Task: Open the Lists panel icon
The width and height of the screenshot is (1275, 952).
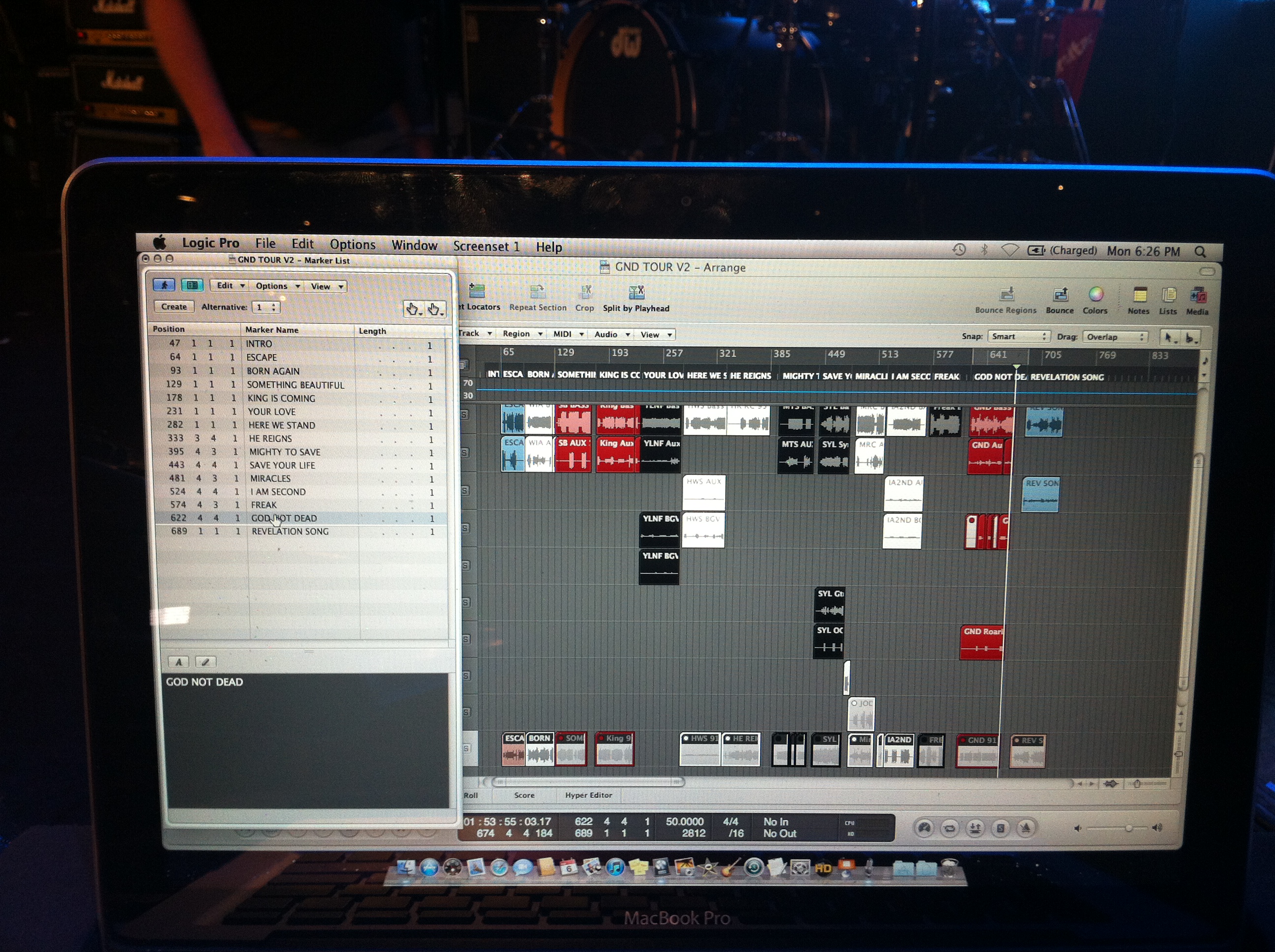Action: point(1169,295)
